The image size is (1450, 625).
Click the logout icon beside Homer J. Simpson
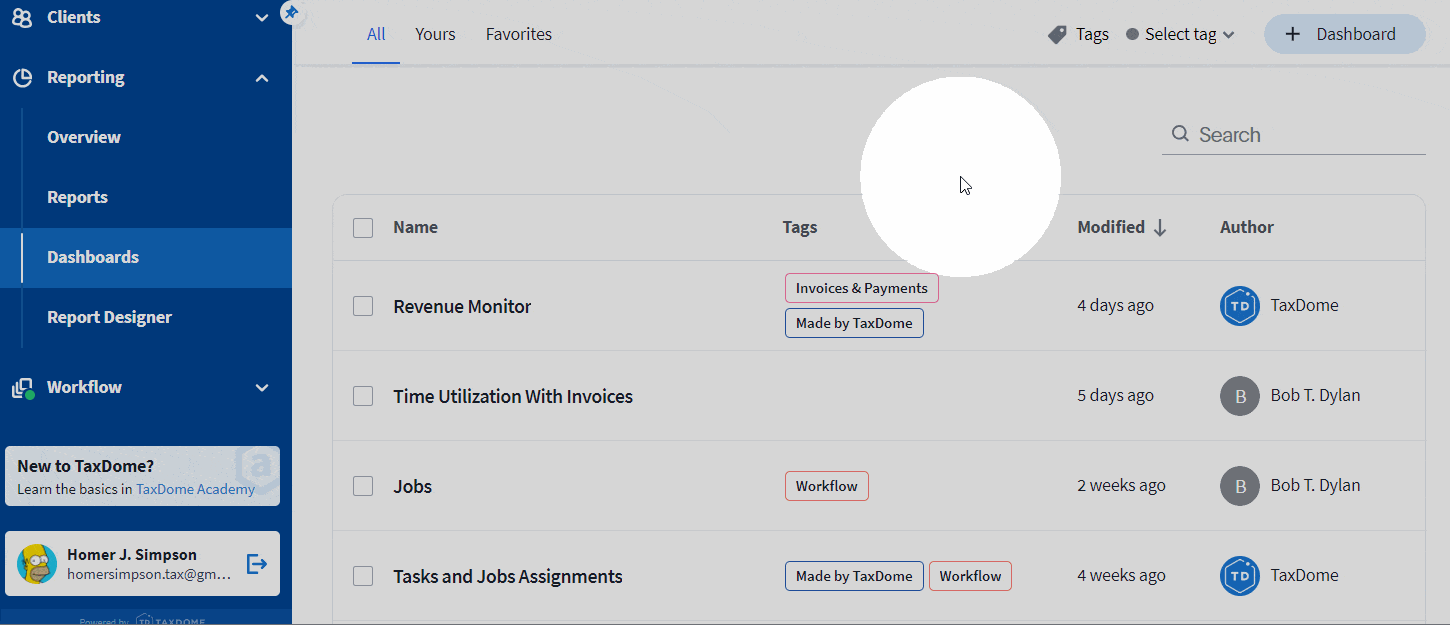[x=257, y=564]
